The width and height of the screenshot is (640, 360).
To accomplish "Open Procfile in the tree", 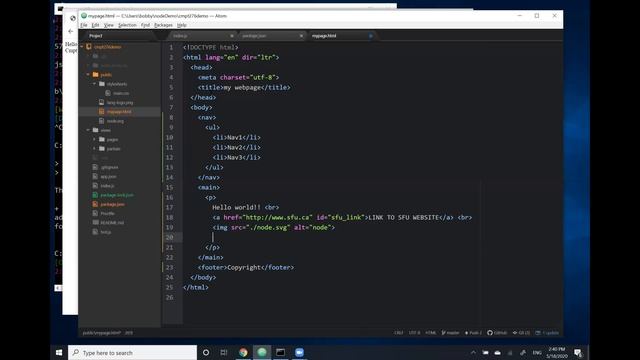I will pyautogui.click(x=107, y=213).
